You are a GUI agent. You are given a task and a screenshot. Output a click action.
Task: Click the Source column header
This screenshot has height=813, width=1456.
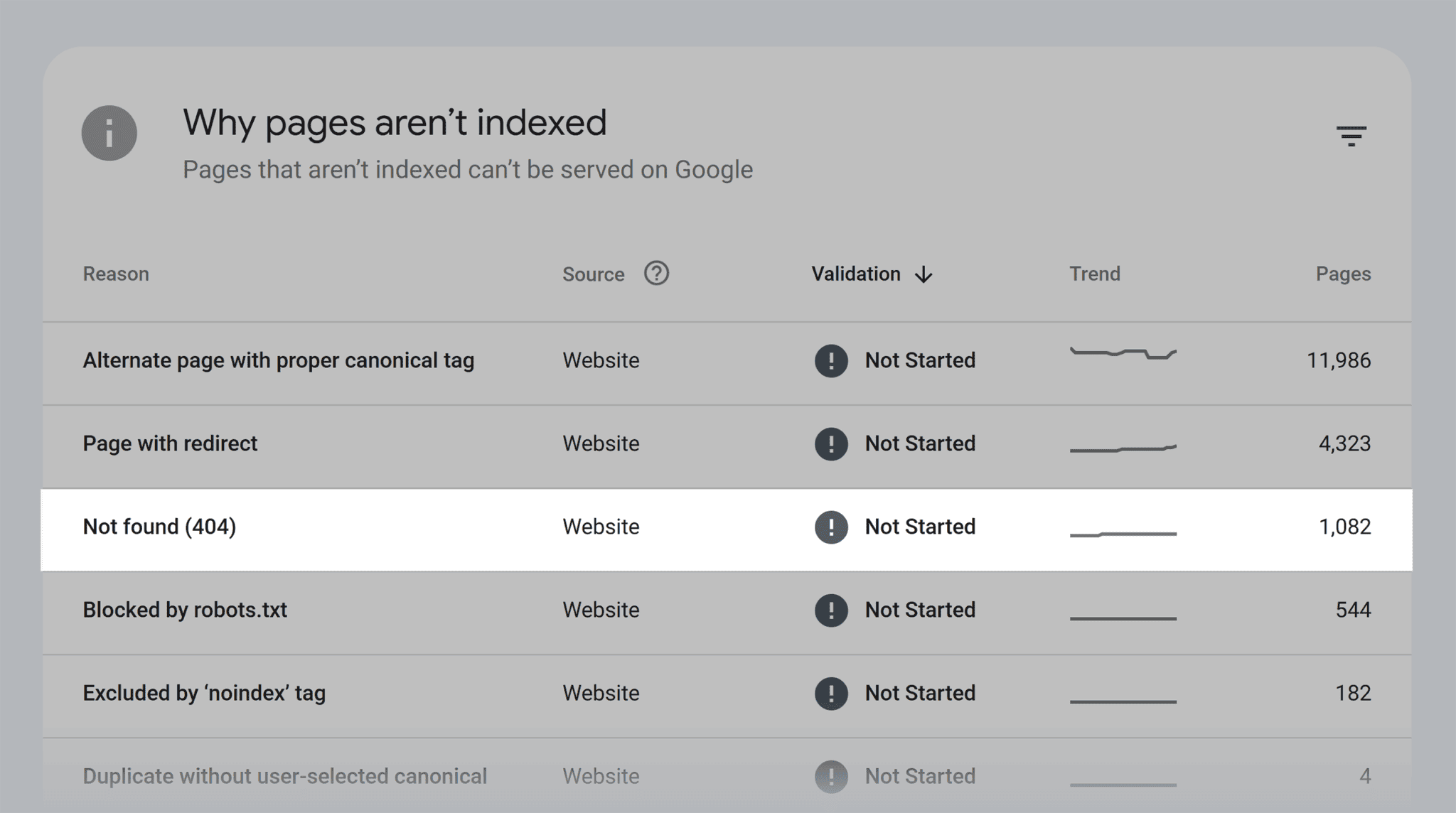pos(593,274)
